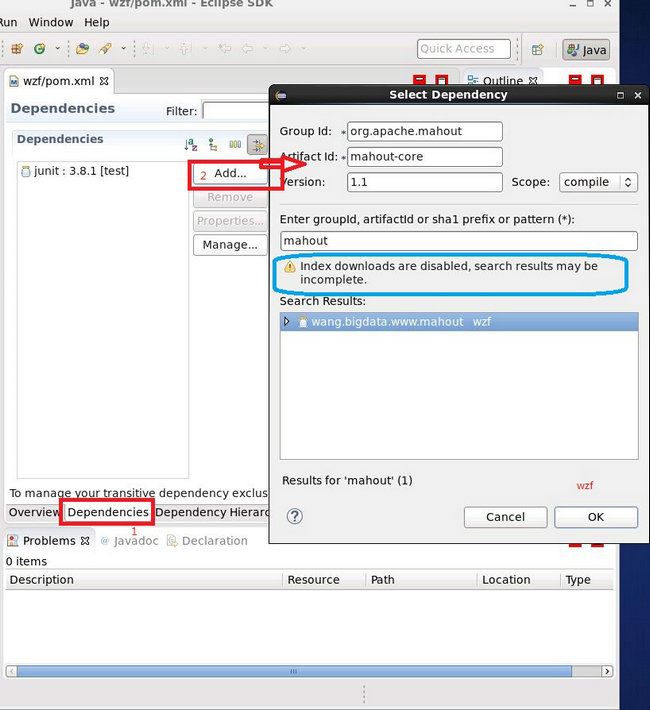The width and height of the screenshot is (650, 710).
Task: Click the New Java Class toolbar icon
Action: point(40,48)
